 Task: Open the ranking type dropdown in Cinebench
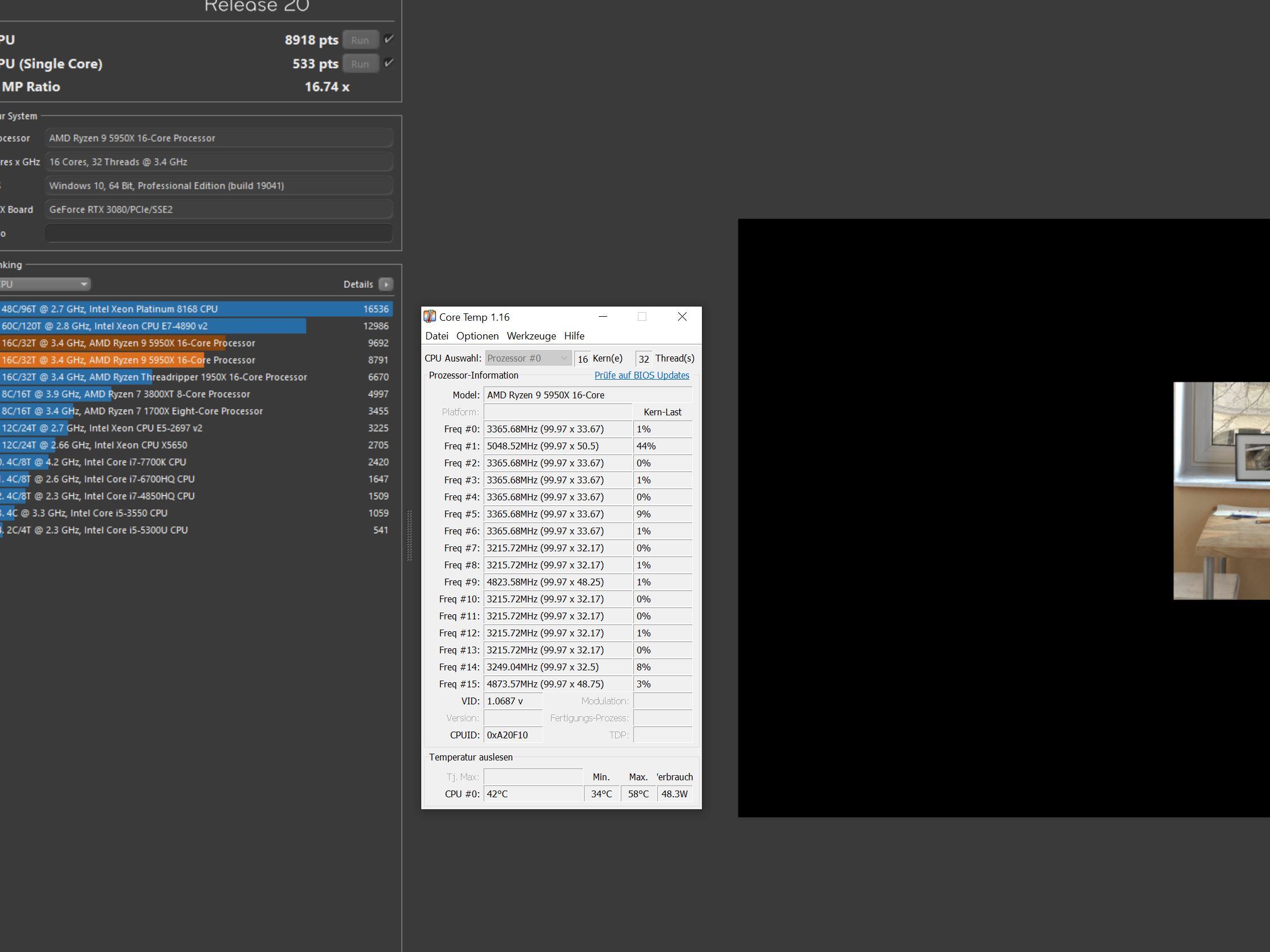click(x=45, y=284)
